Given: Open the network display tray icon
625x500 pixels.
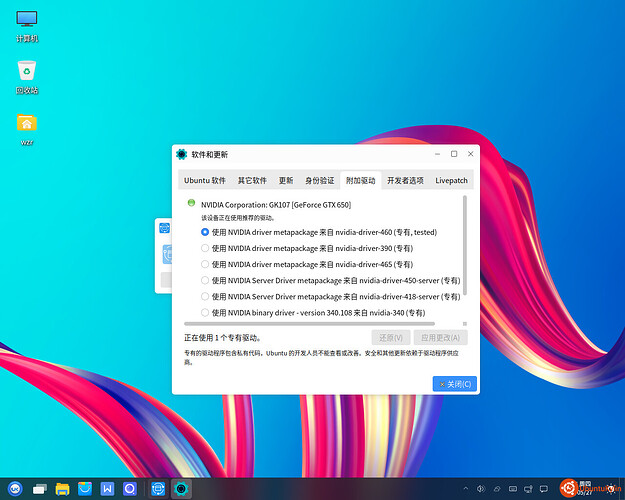Looking at the screenshot, I should tap(529, 488).
